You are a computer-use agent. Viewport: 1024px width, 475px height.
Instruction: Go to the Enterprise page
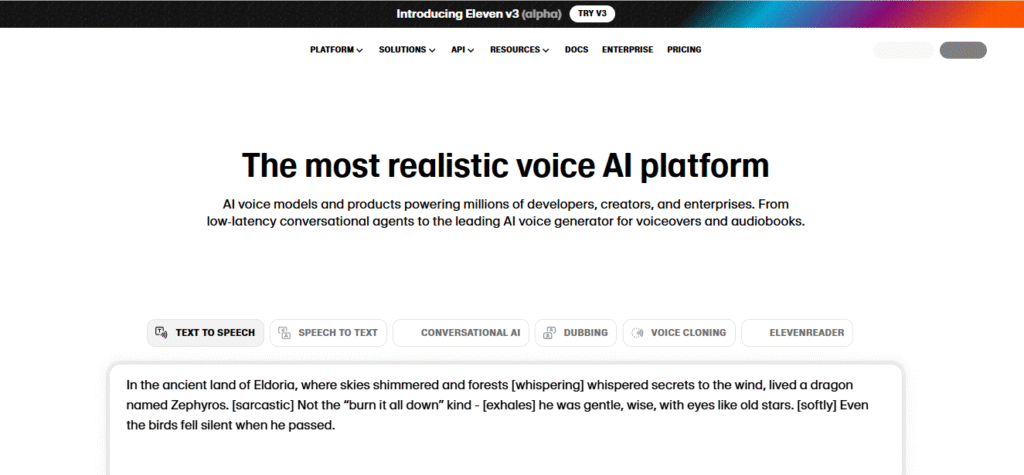628,50
